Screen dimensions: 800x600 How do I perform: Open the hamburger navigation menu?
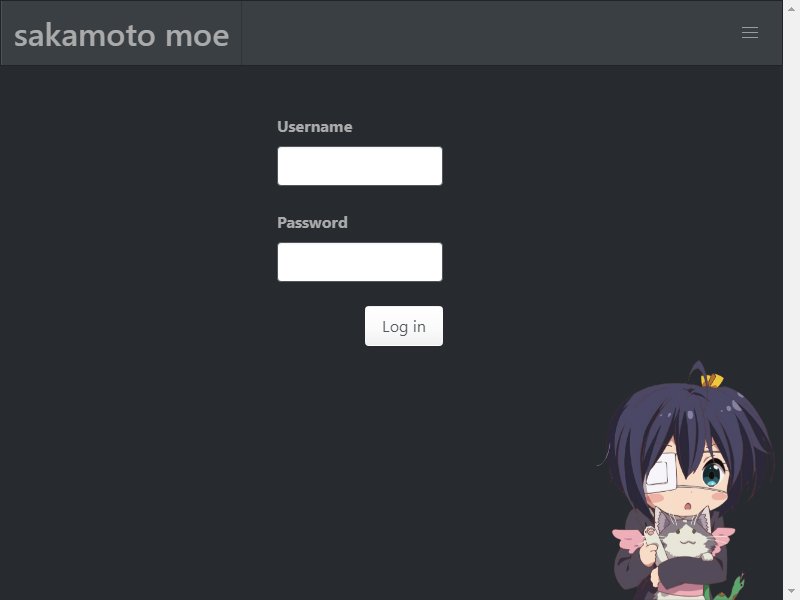point(749,33)
